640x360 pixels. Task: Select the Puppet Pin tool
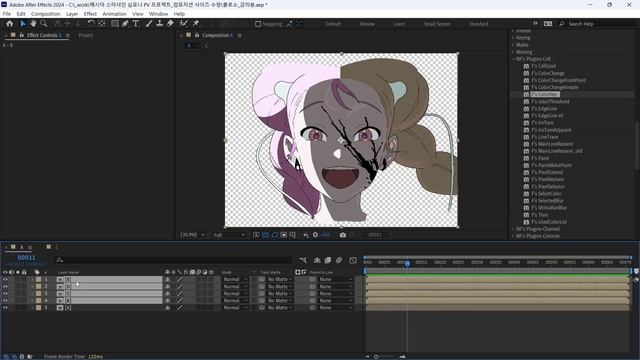[x=196, y=24]
